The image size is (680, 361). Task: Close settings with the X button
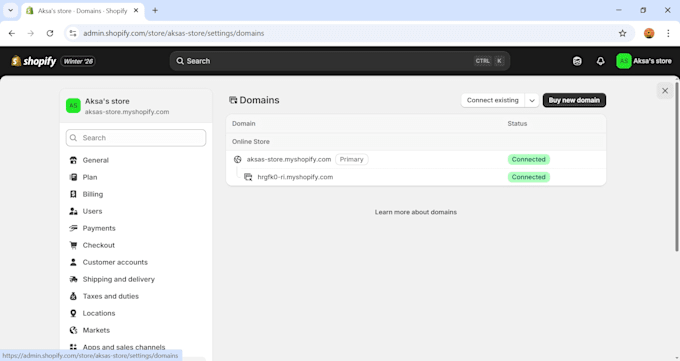(x=664, y=91)
